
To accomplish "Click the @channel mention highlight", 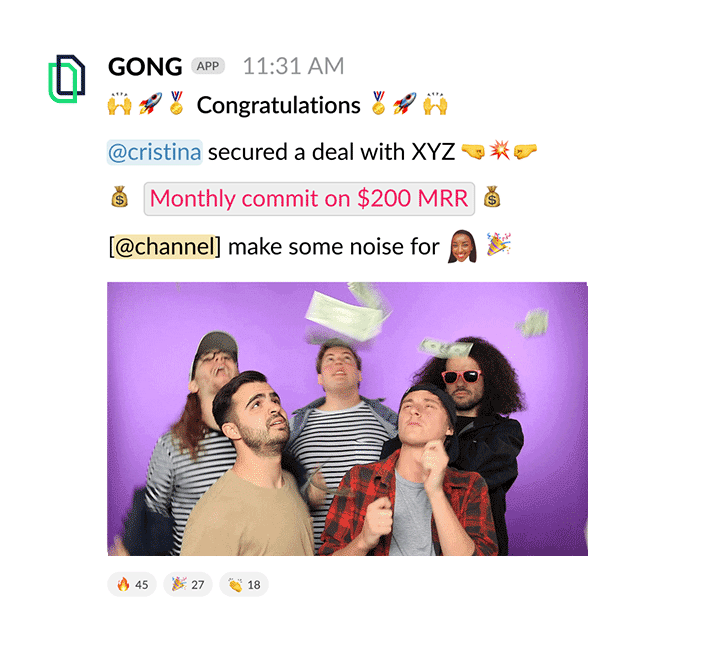I will point(164,247).
